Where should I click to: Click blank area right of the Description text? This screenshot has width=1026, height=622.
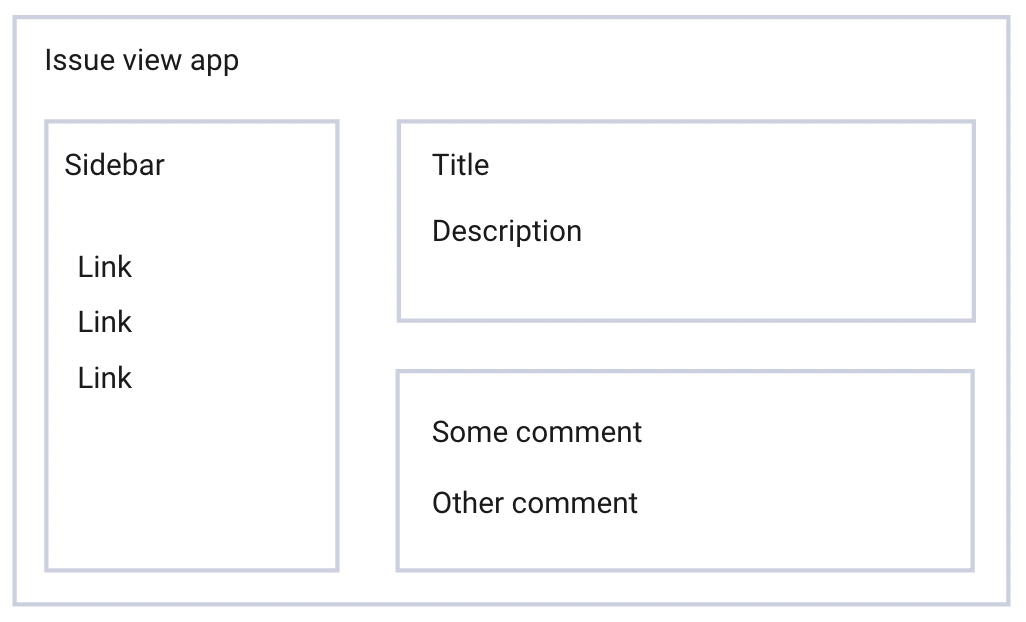[780, 231]
